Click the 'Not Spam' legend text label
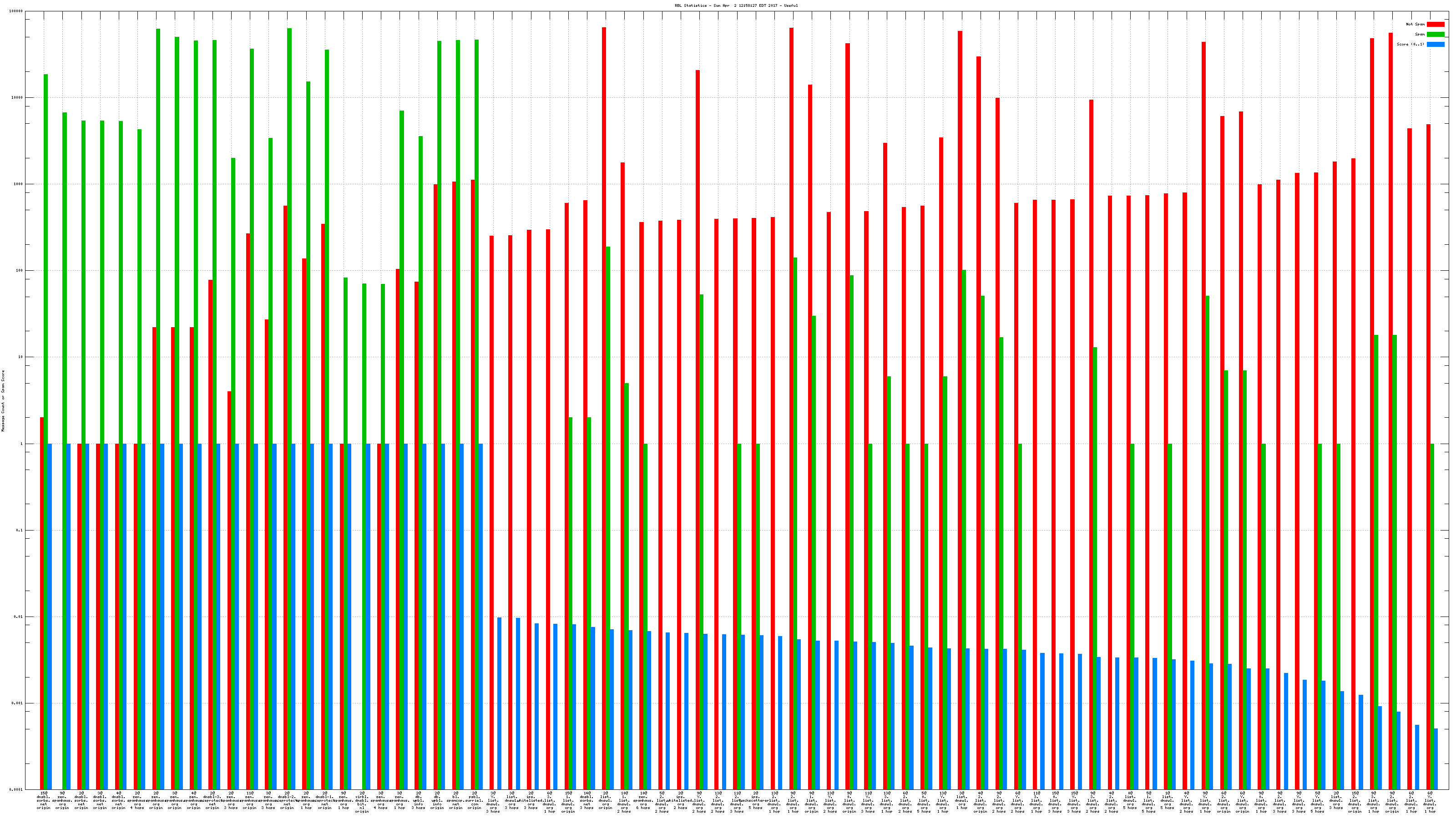Screen dimensions: 1456x819 tap(1416, 24)
